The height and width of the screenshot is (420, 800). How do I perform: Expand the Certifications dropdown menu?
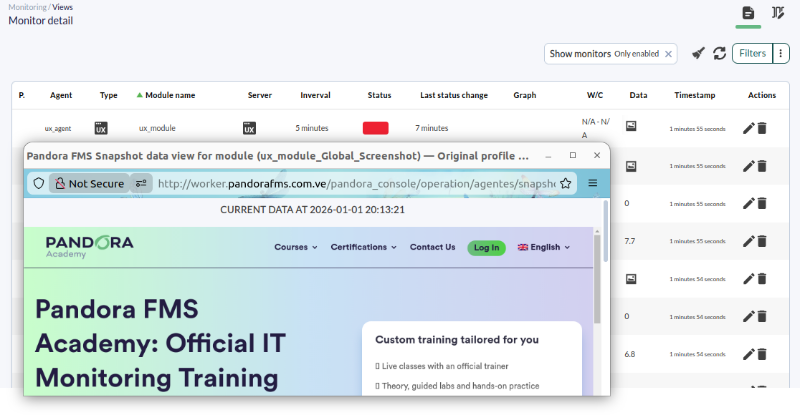[x=363, y=247]
